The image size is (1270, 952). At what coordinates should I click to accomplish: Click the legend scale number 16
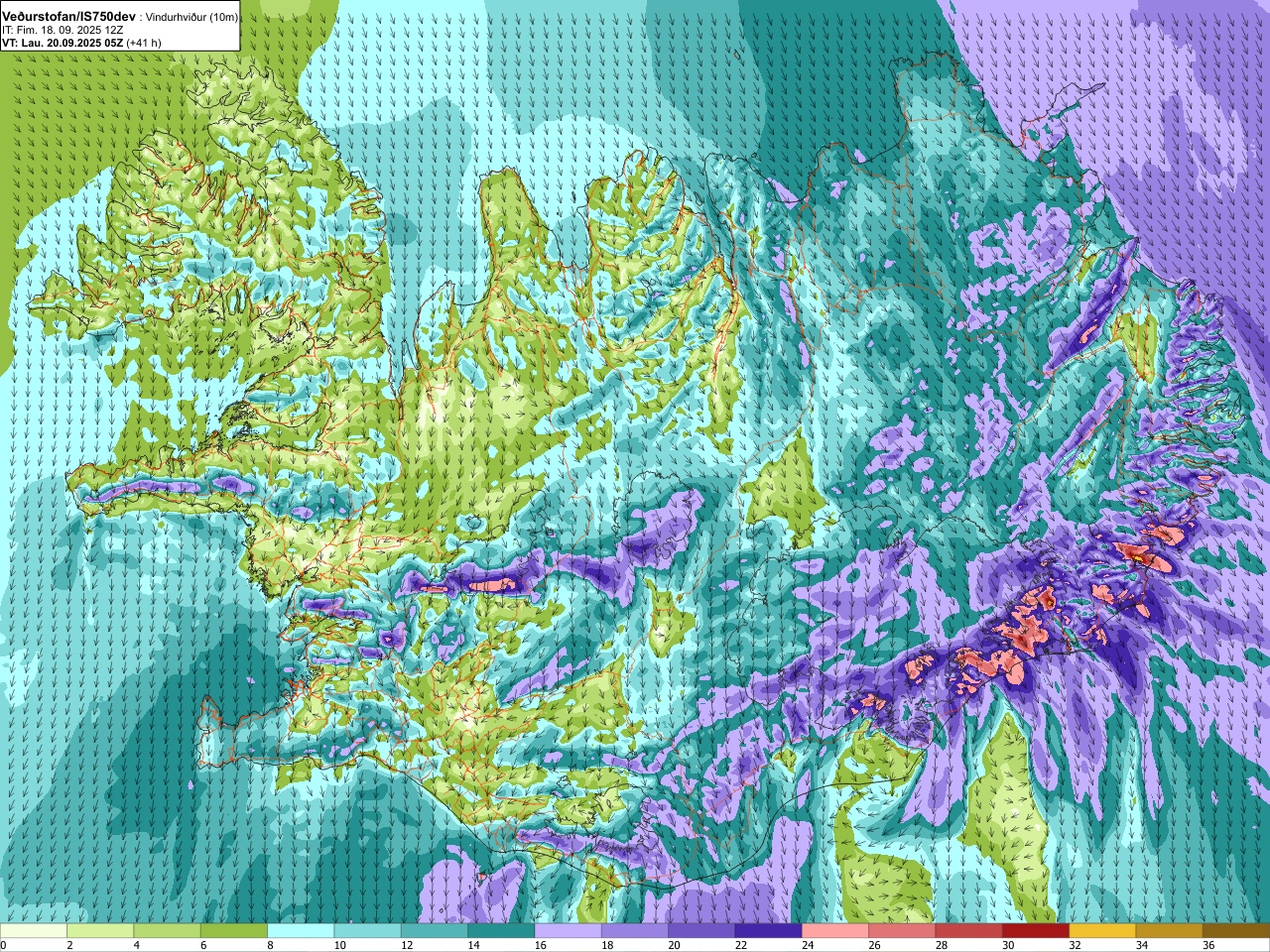point(541,945)
